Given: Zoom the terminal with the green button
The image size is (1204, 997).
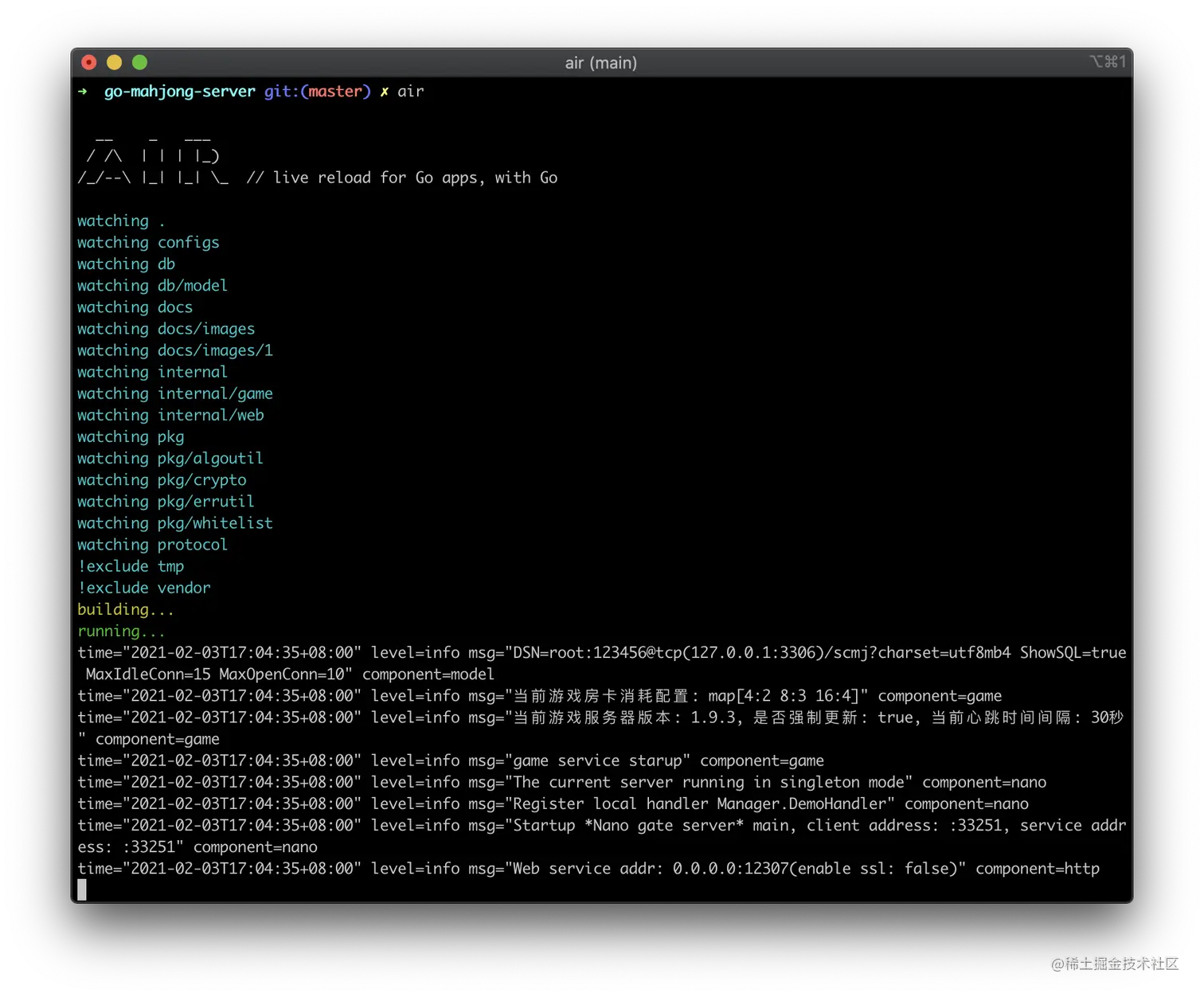Looking at the screenshot, I should click(140, 62).
